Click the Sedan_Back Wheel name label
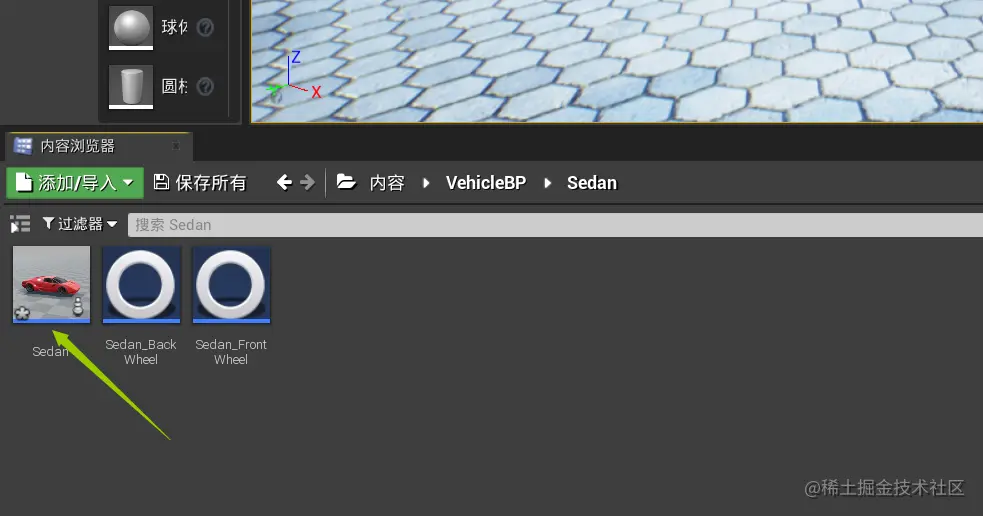983x516 pixels. click(x=141, y=352)
